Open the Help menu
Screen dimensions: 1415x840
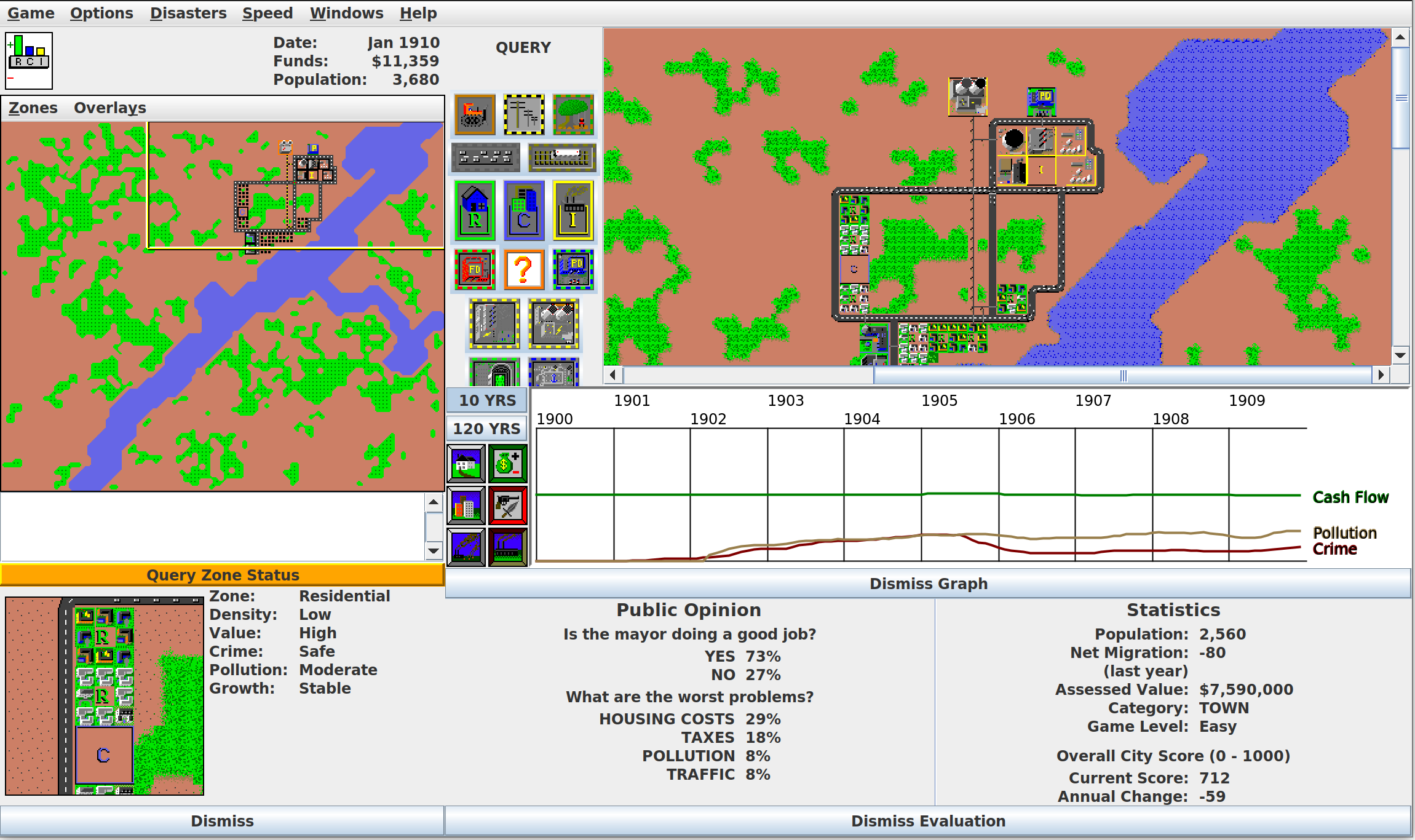pos(418,13)
